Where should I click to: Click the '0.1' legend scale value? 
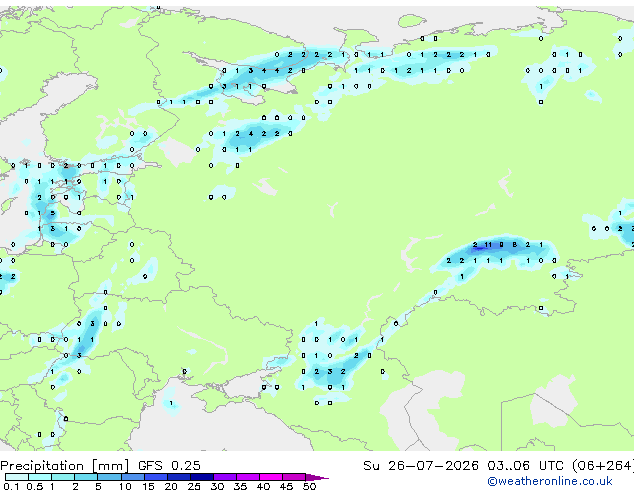click(10, 486)
